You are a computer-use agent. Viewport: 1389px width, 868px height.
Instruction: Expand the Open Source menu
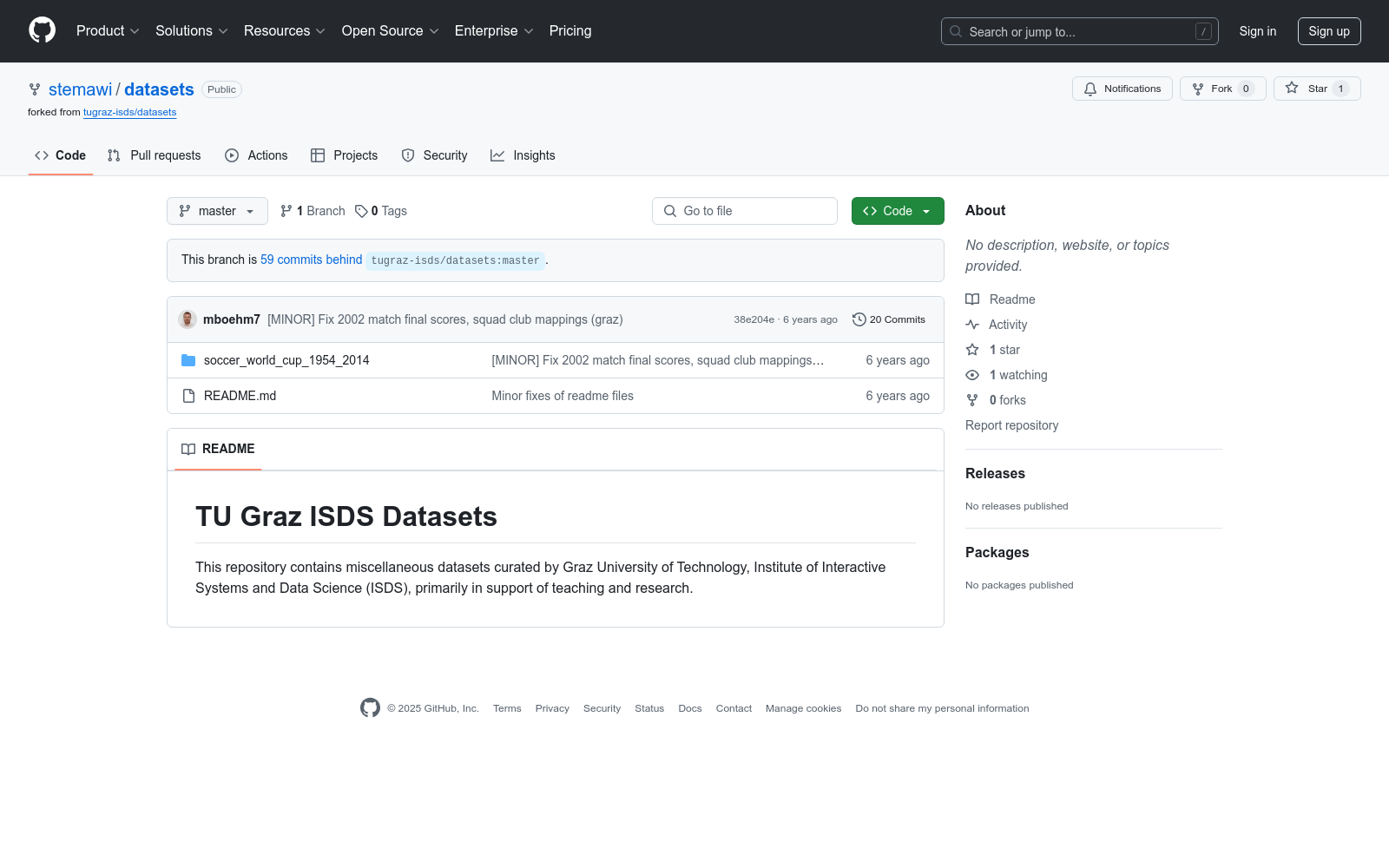point(391,31)
